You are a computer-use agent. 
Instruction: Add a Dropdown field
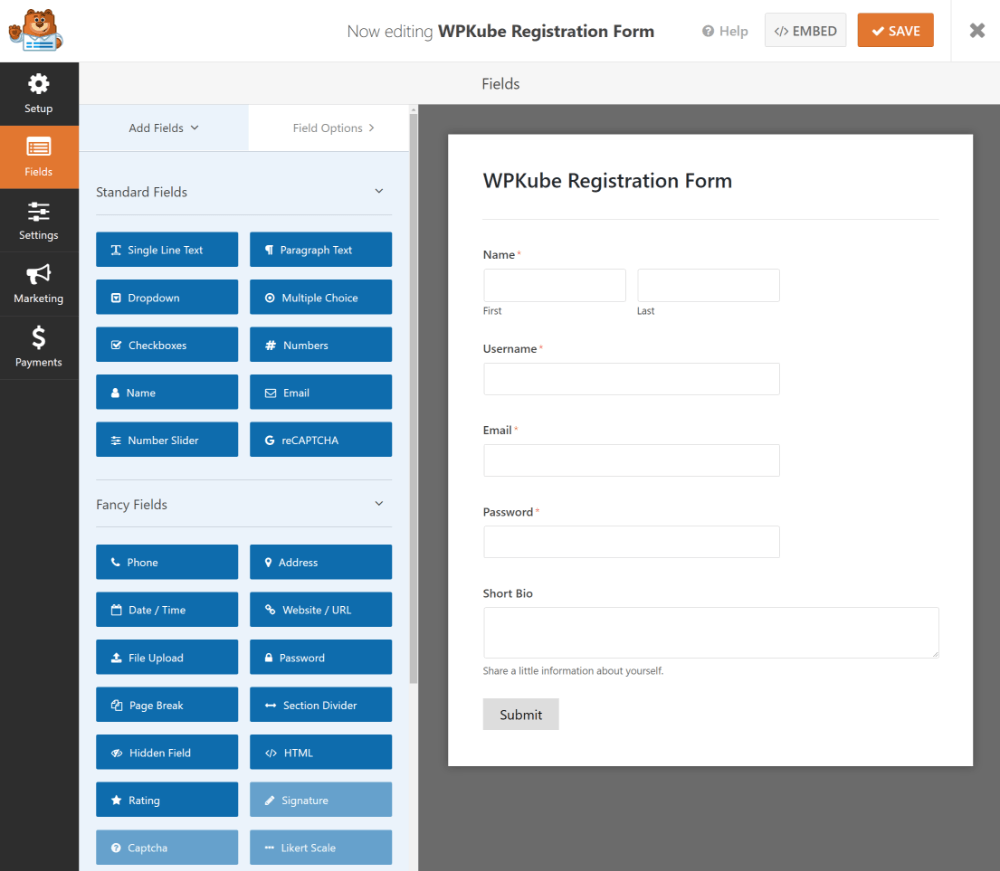point(167,297)
